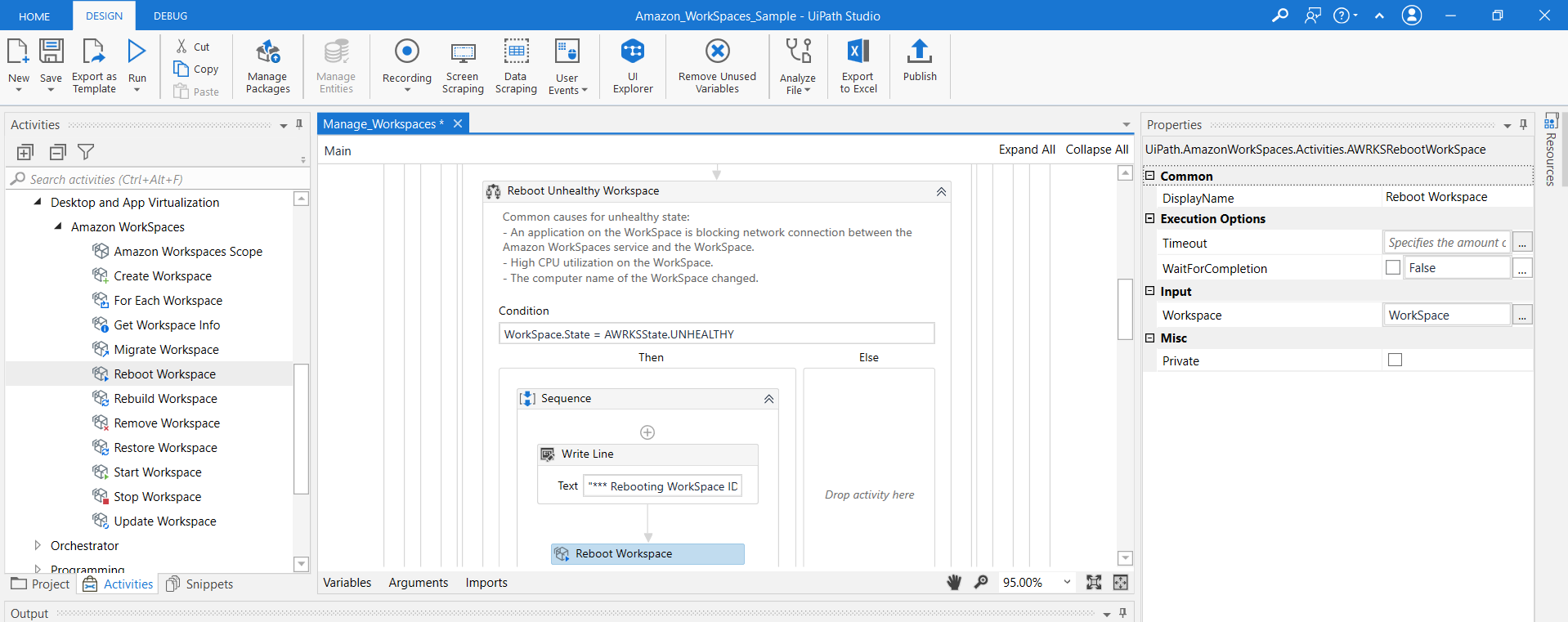Expand all activities in Activities panel
Viewport: 1568px width, 622px height.
point(25,152)
